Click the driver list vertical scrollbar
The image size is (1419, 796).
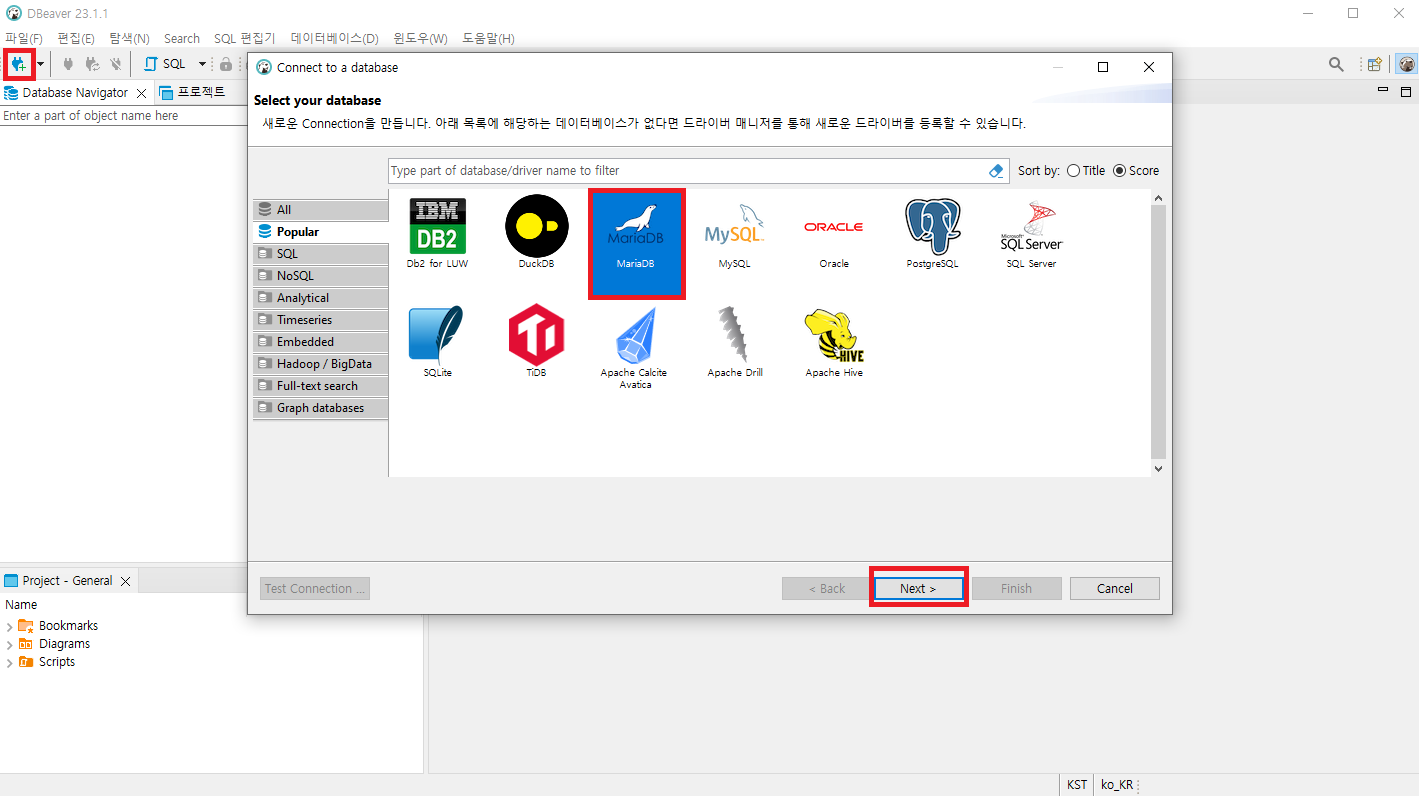point(1159,330)
